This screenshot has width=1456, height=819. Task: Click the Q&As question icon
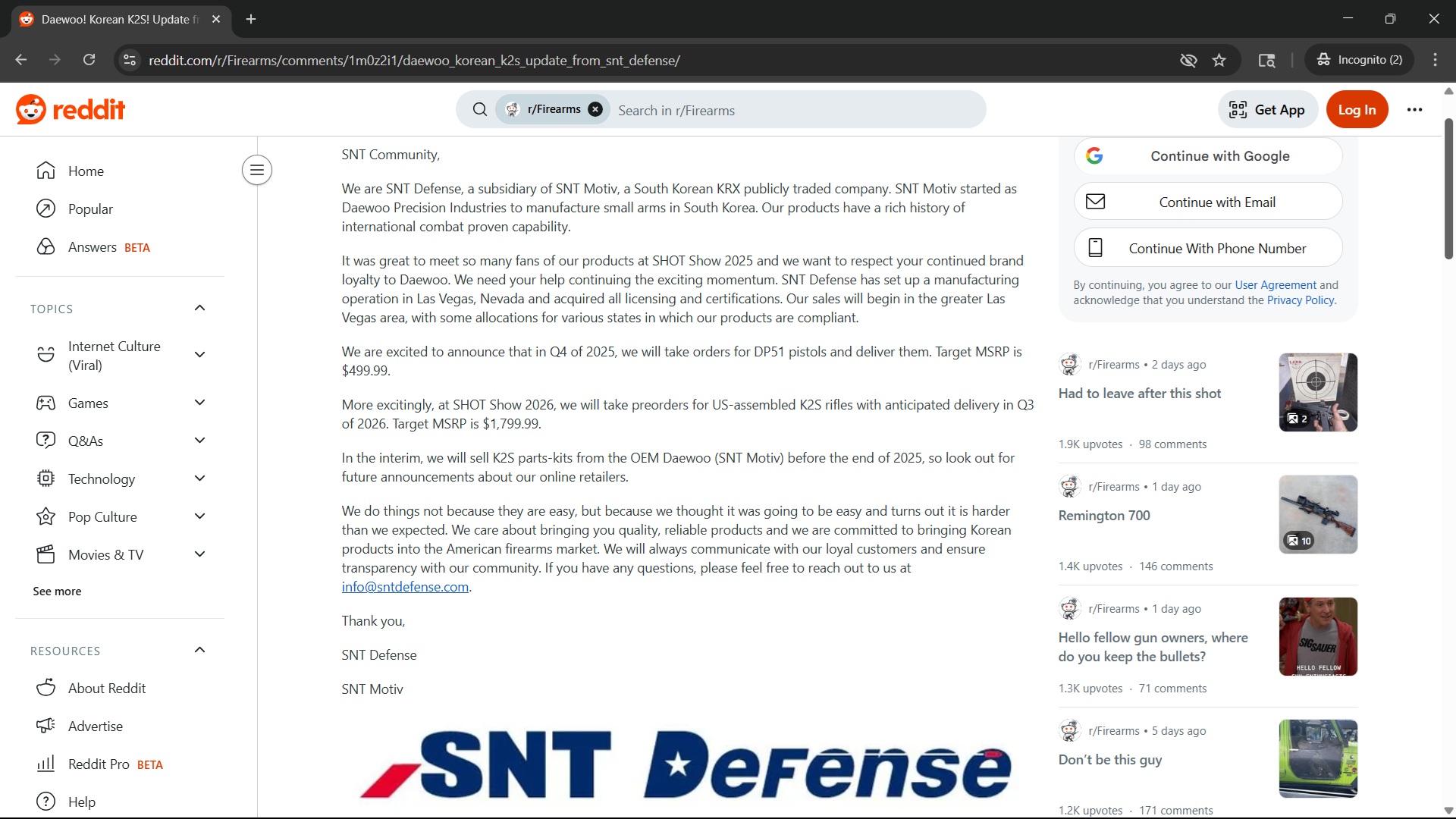[46, 441]
